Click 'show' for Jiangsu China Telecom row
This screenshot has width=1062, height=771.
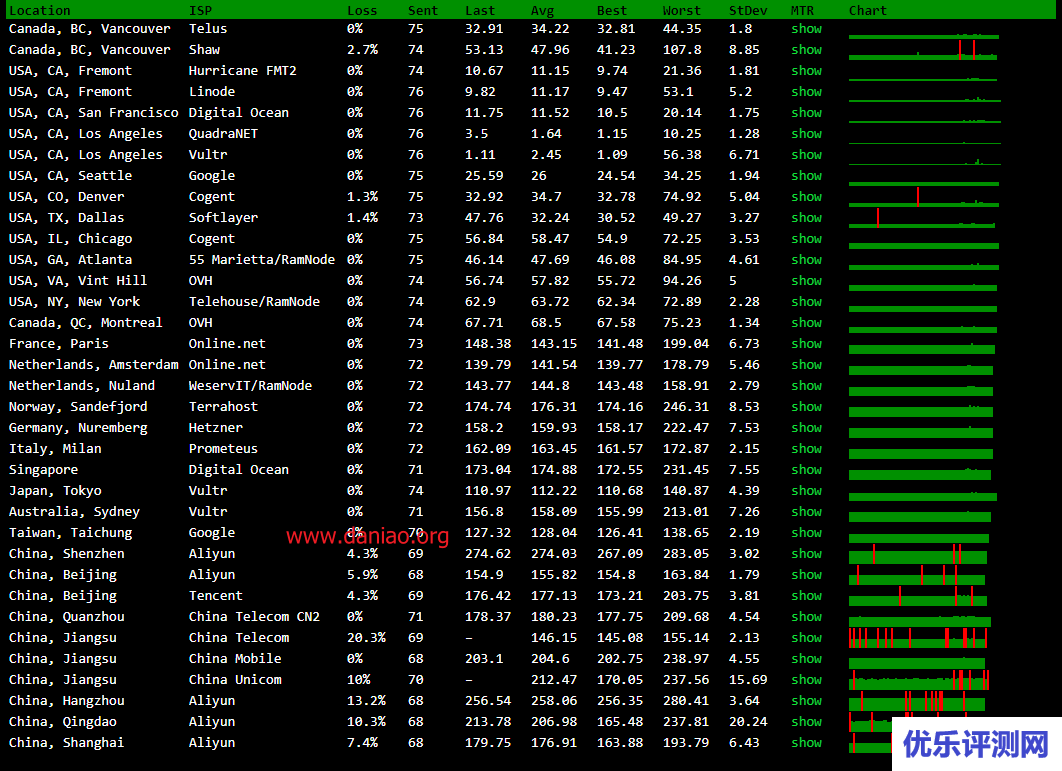coord(806,638)
